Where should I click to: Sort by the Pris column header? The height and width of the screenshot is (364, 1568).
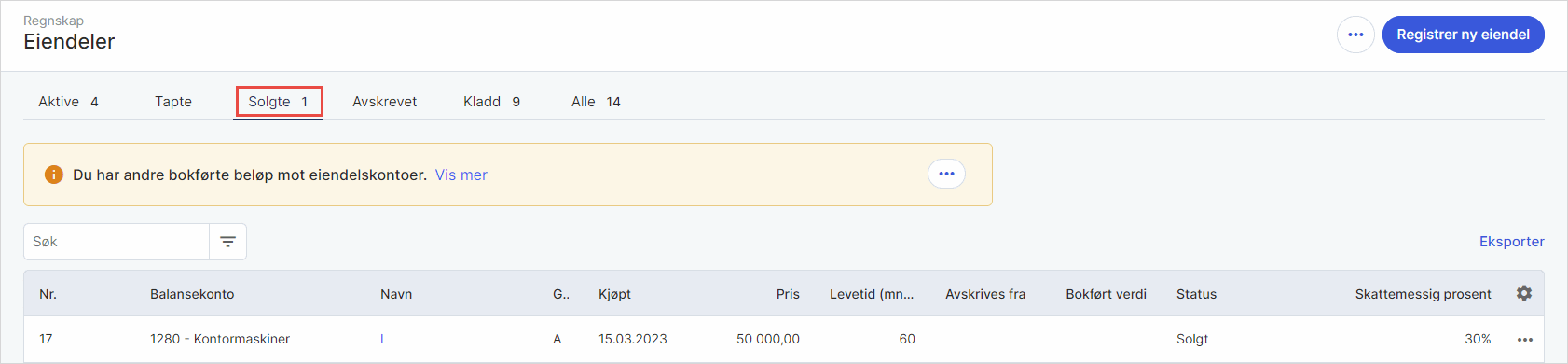point(788,294)
